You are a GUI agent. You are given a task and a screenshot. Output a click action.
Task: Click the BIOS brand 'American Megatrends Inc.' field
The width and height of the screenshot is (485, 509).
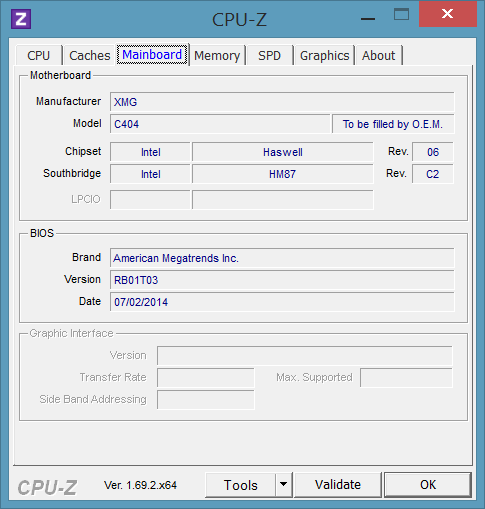pyautogui.click(x=282, y=258)
